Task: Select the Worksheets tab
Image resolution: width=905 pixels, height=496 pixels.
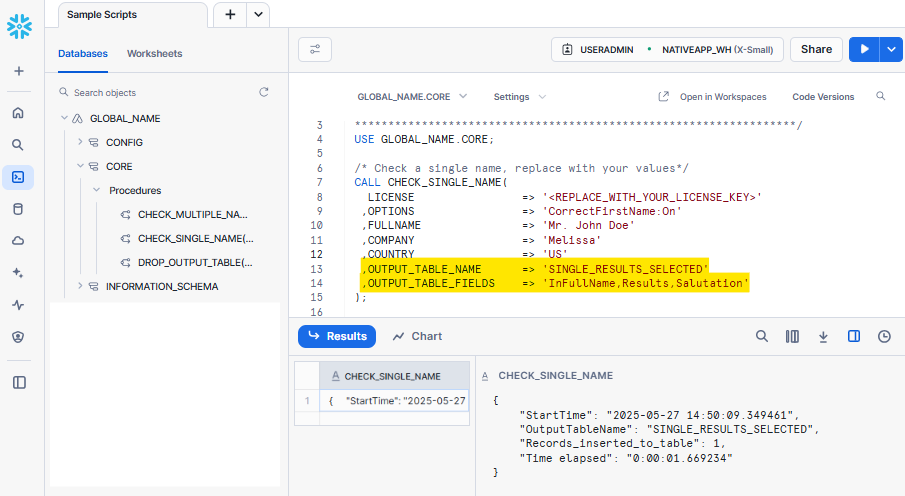Action: point(155,54)
